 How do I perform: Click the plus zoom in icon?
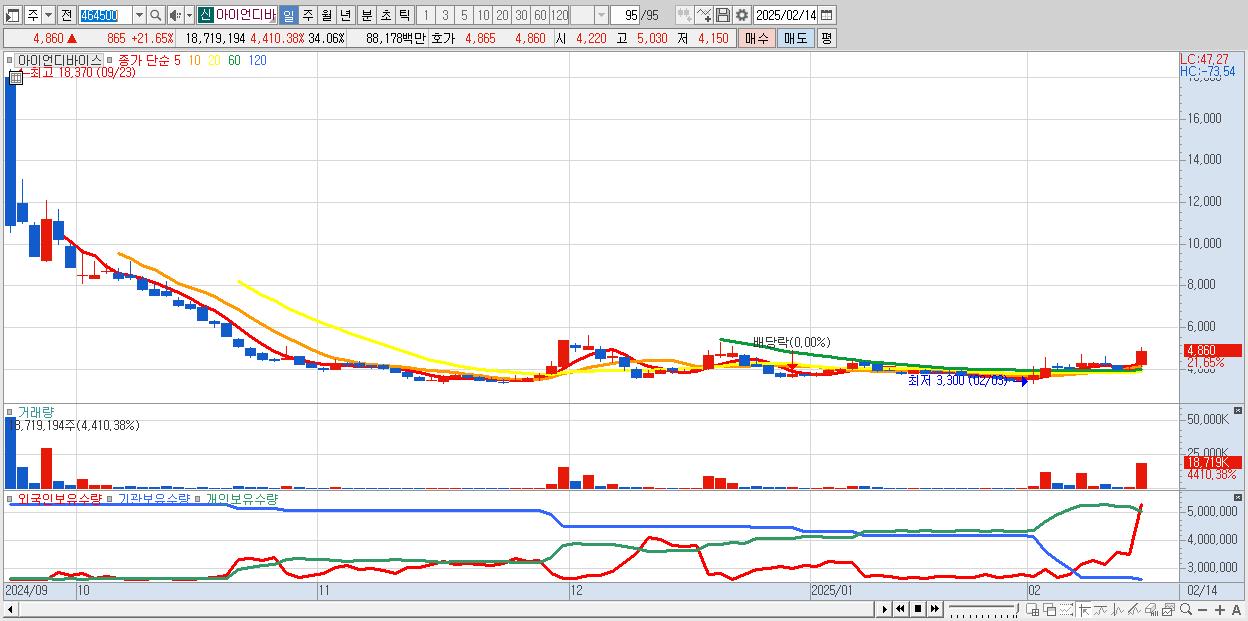click(1219, 610)
